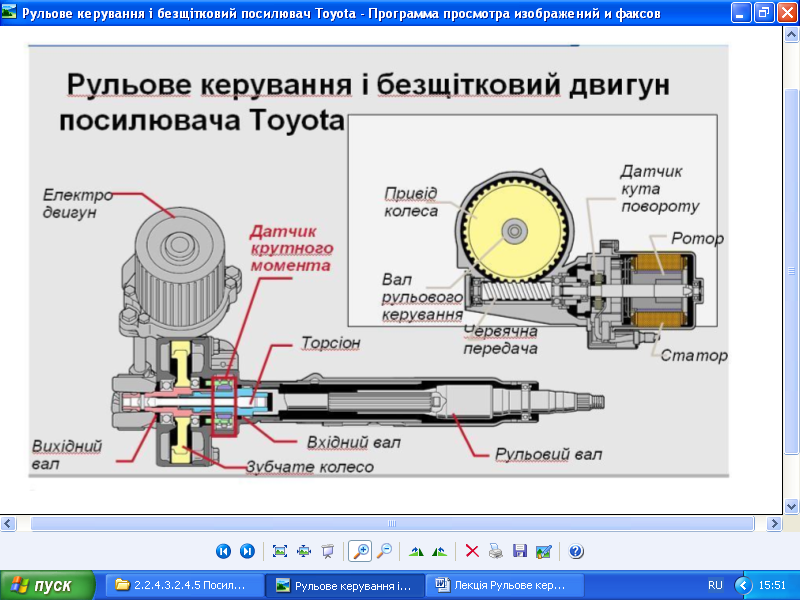
Task: Click the horizontal scrollbar thumb
Action: coord(392,523)
